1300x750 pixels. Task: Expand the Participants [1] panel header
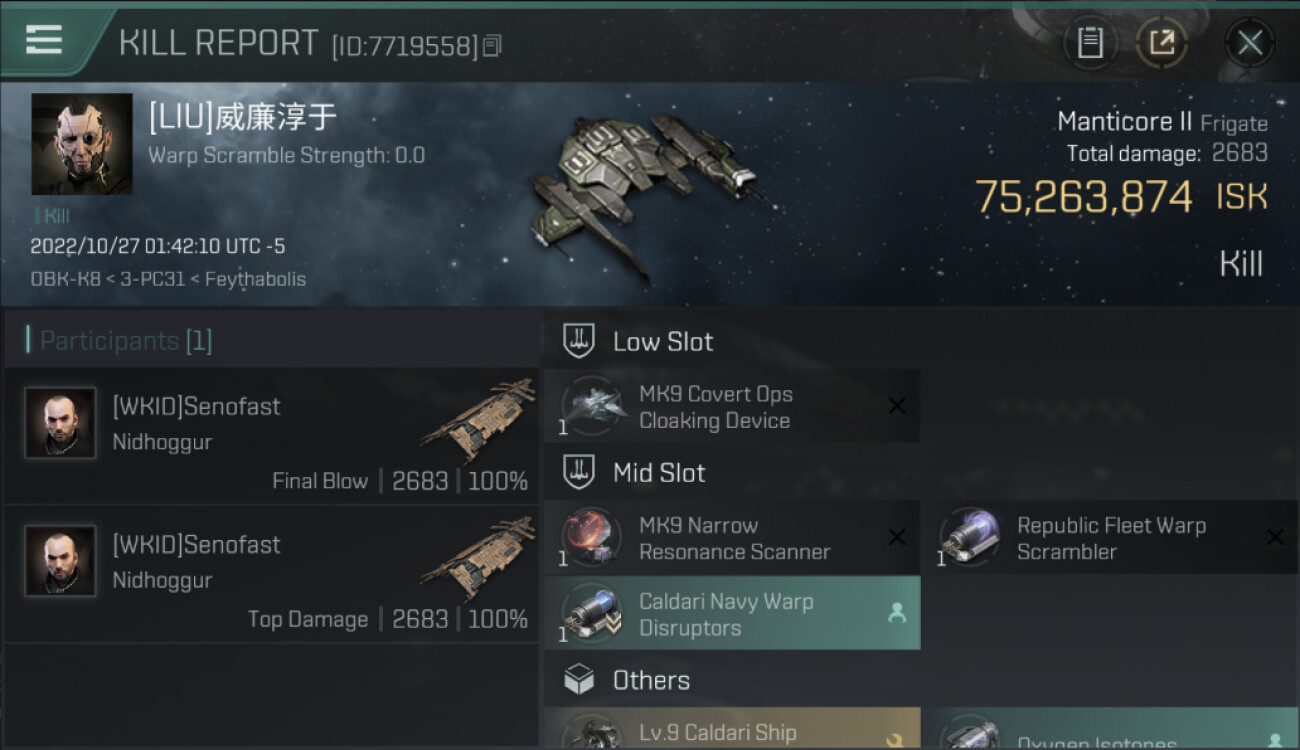point(271,341)
